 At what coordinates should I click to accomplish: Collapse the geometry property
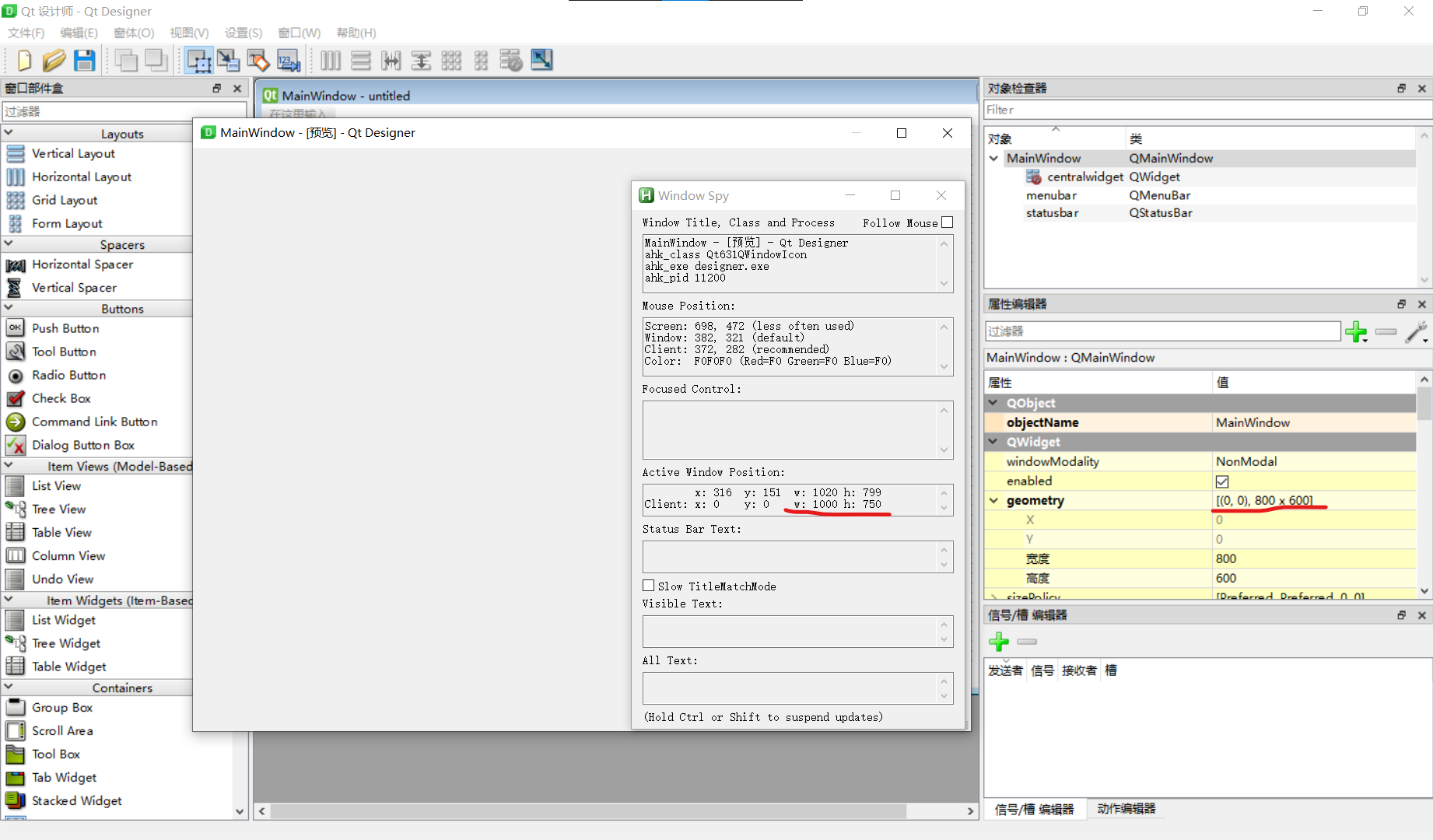tap(993, 500)
